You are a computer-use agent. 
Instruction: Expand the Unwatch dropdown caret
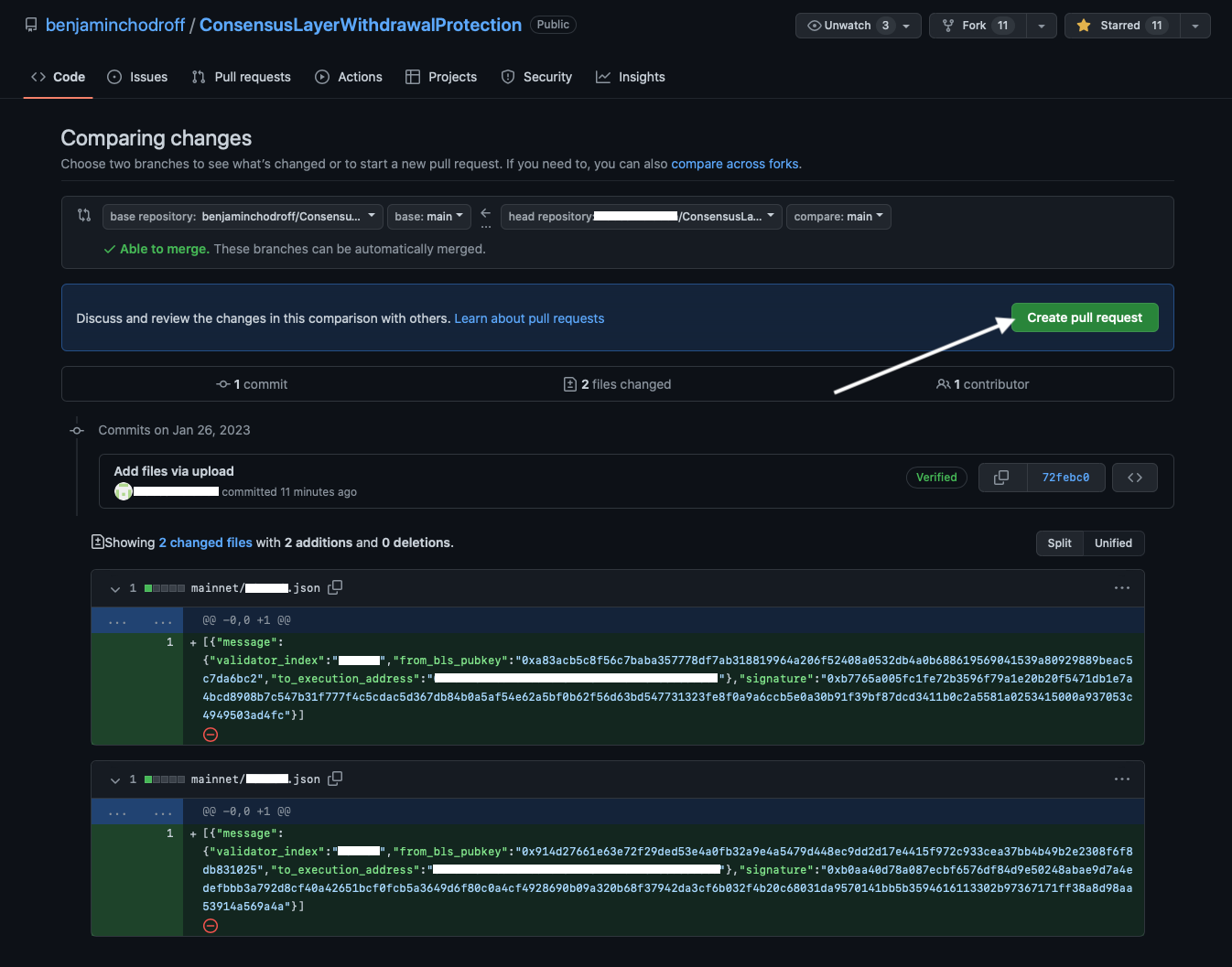[x=907, y=26]
